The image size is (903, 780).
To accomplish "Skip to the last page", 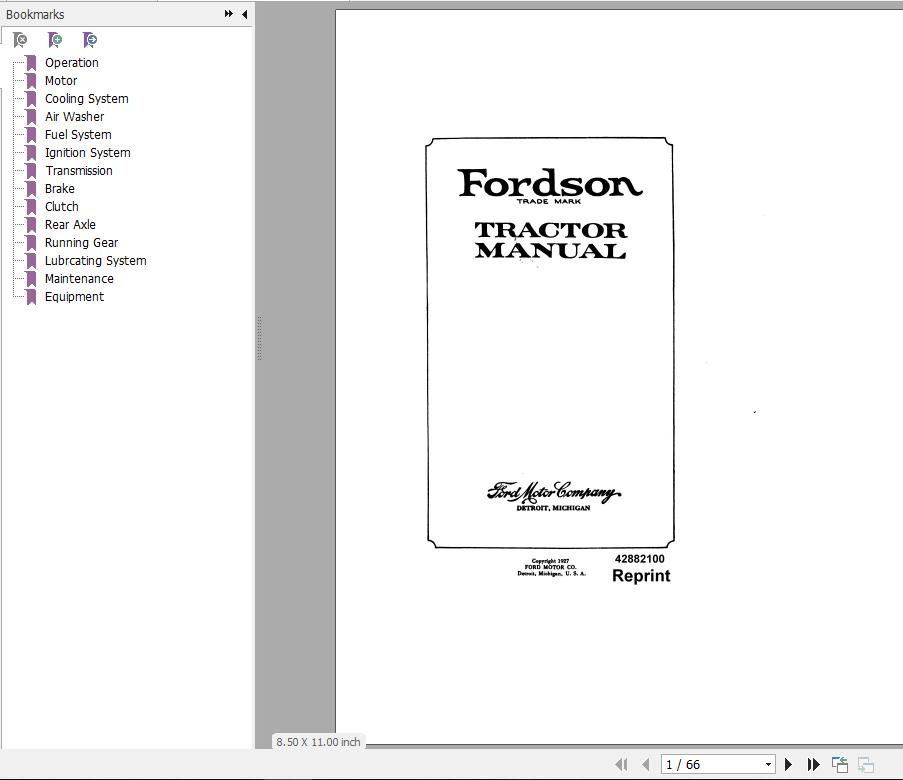I will pyautogui.click(x=812, y=763).
